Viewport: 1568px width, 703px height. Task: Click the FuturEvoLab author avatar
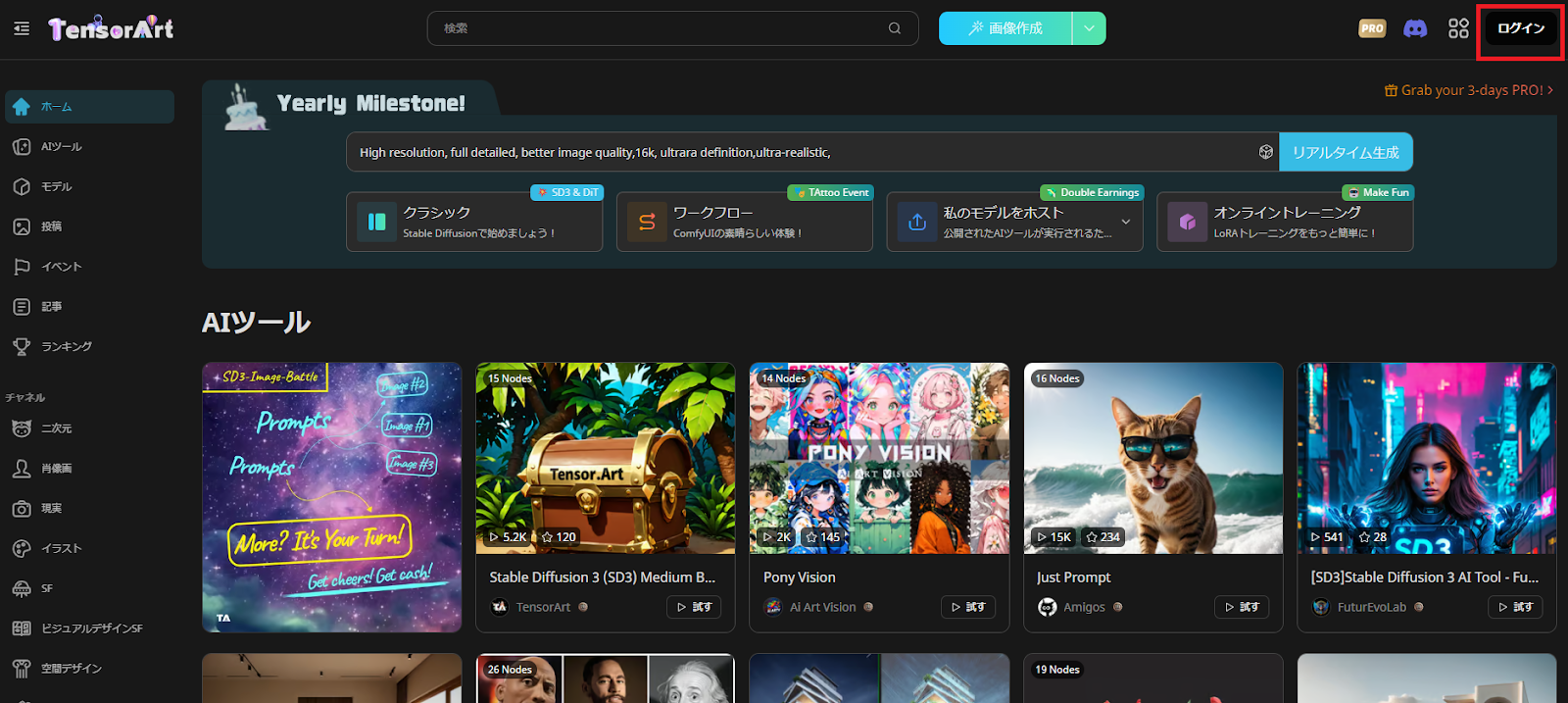coord(1321,607)
